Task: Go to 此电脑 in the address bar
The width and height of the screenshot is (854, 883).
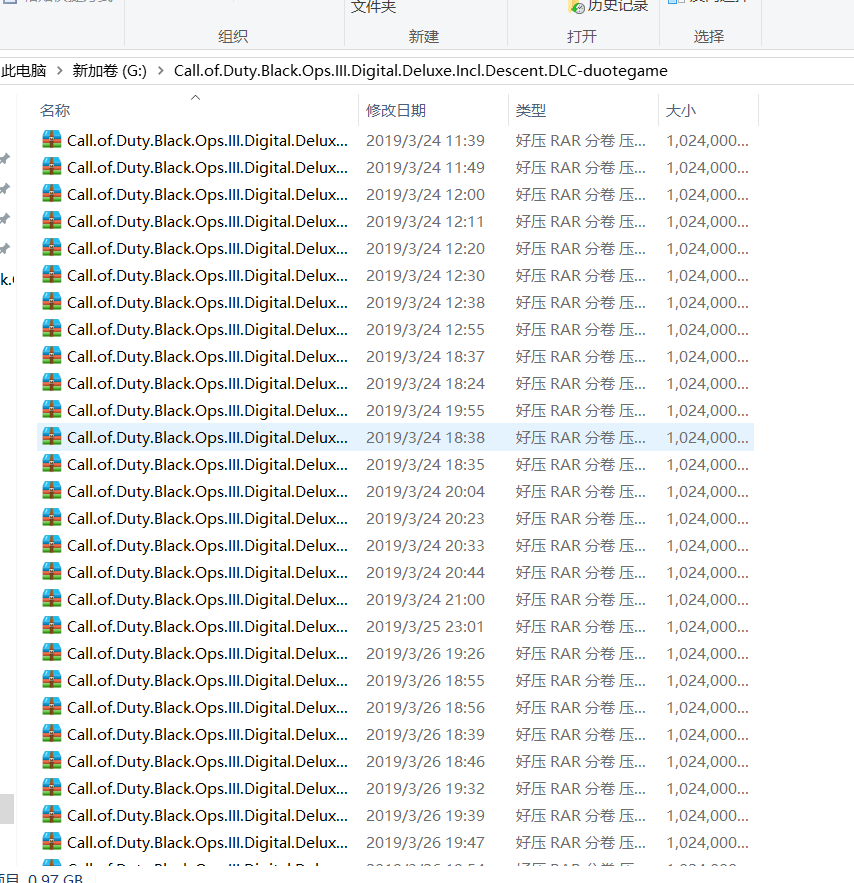Action: (24, 71)
